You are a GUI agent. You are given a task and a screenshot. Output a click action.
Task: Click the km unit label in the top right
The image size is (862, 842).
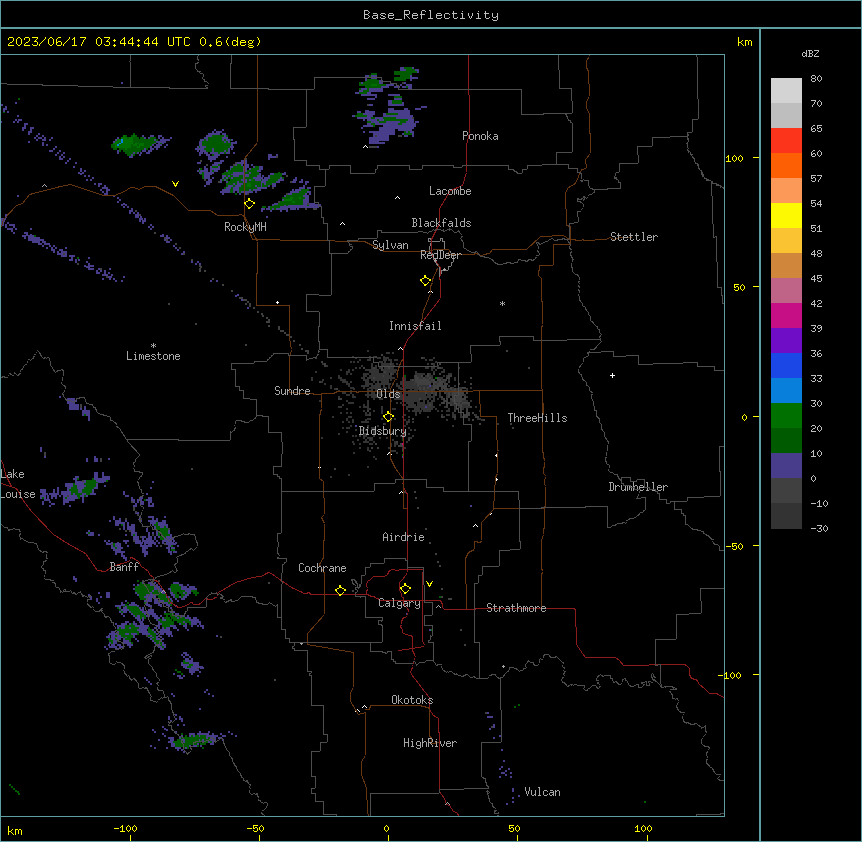tap(744, 42)
